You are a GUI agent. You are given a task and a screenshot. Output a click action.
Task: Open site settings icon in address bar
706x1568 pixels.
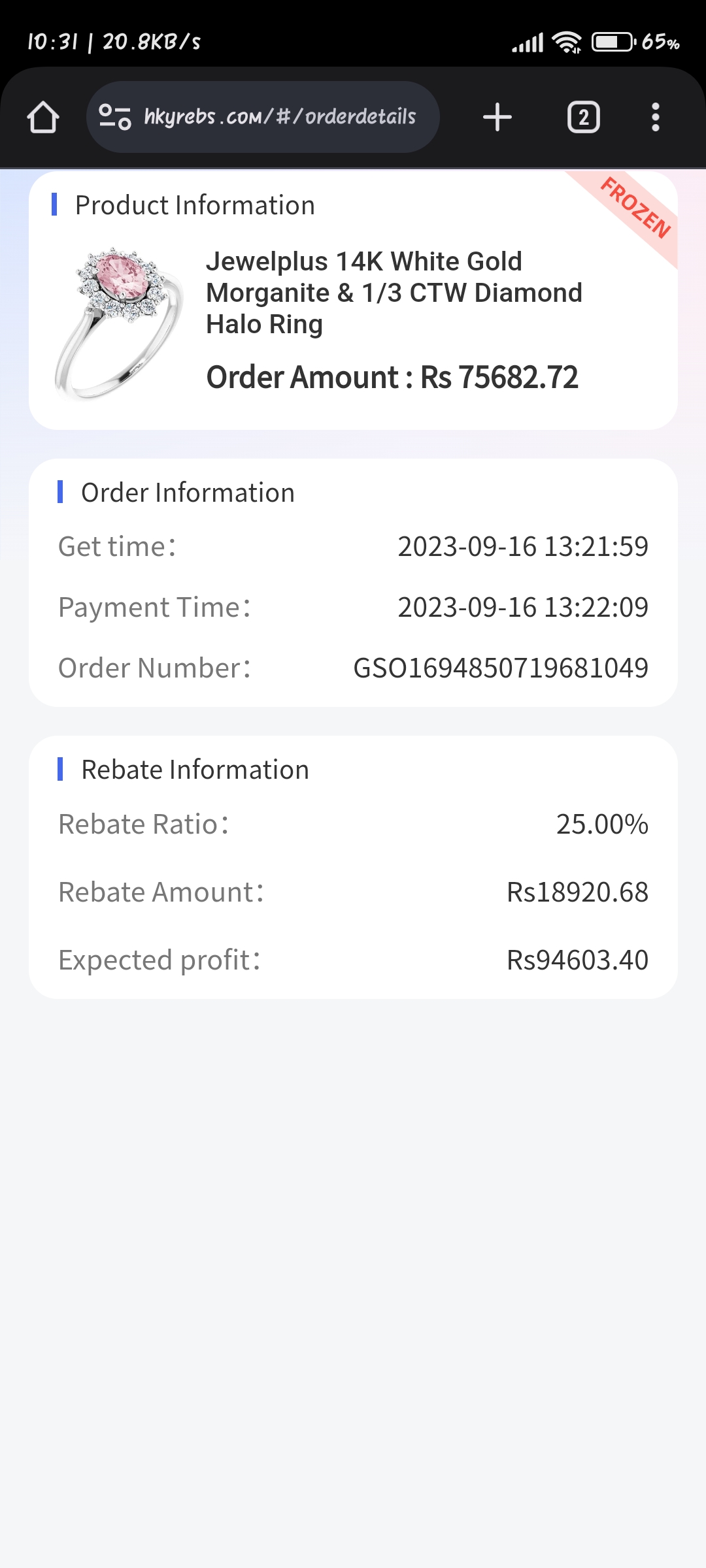pyautogui.click(x=115, y=118)
